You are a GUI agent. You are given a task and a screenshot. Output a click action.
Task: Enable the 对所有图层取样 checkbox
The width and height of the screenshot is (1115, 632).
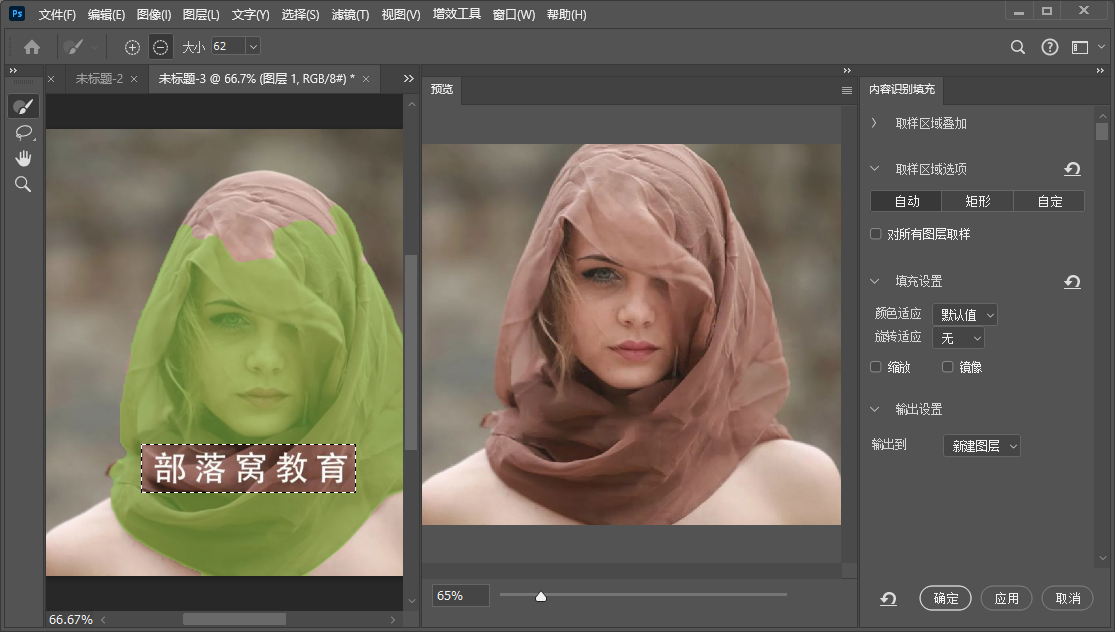point(876,234)
